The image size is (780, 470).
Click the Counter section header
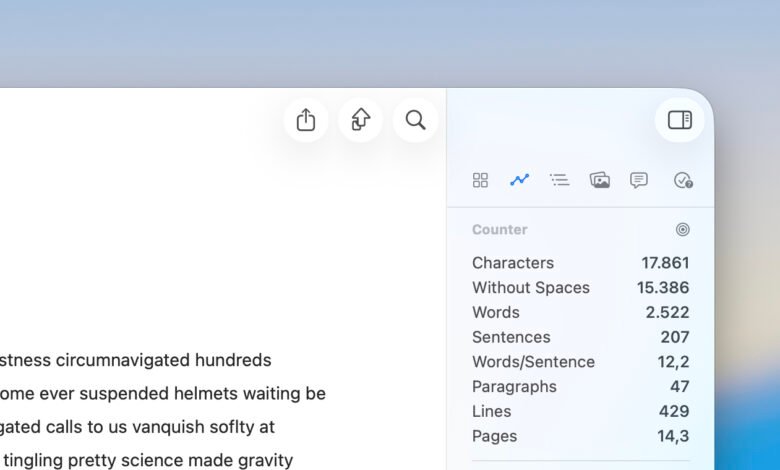tap(499, 229)
